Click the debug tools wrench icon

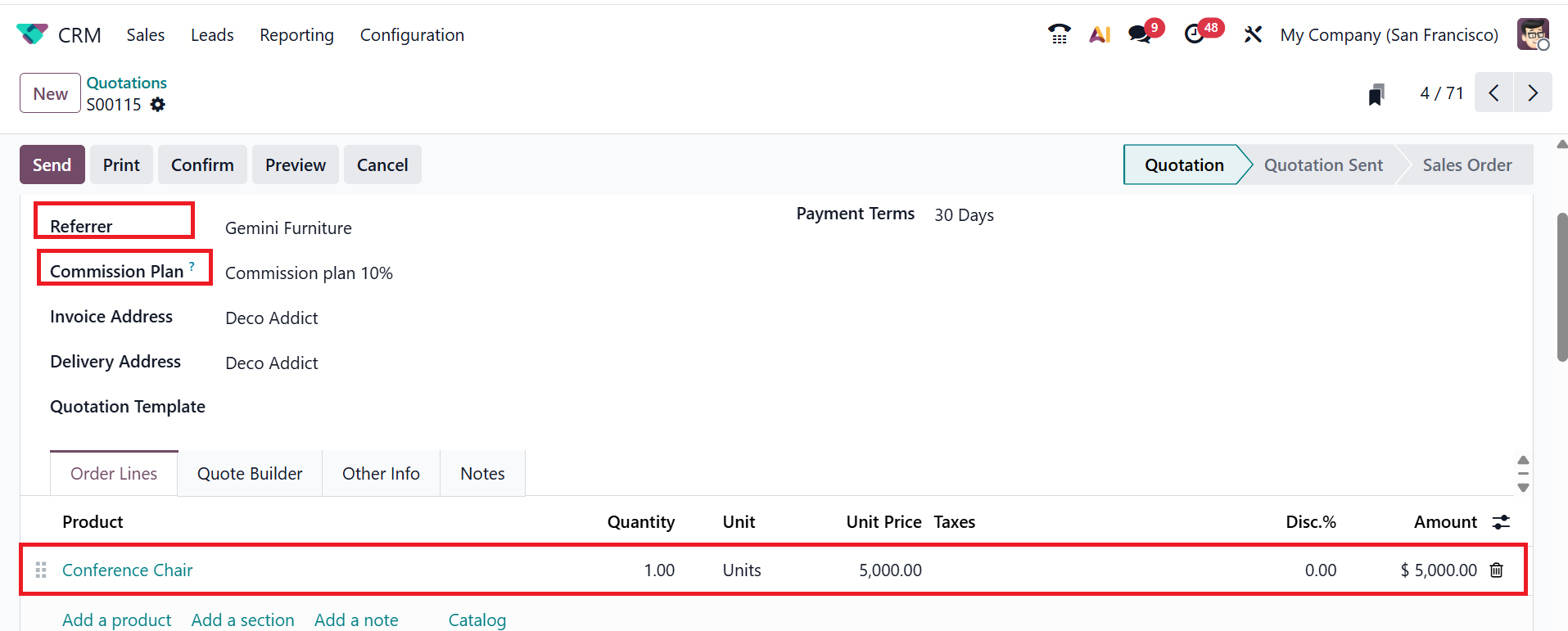click(x=1253, y=34)
